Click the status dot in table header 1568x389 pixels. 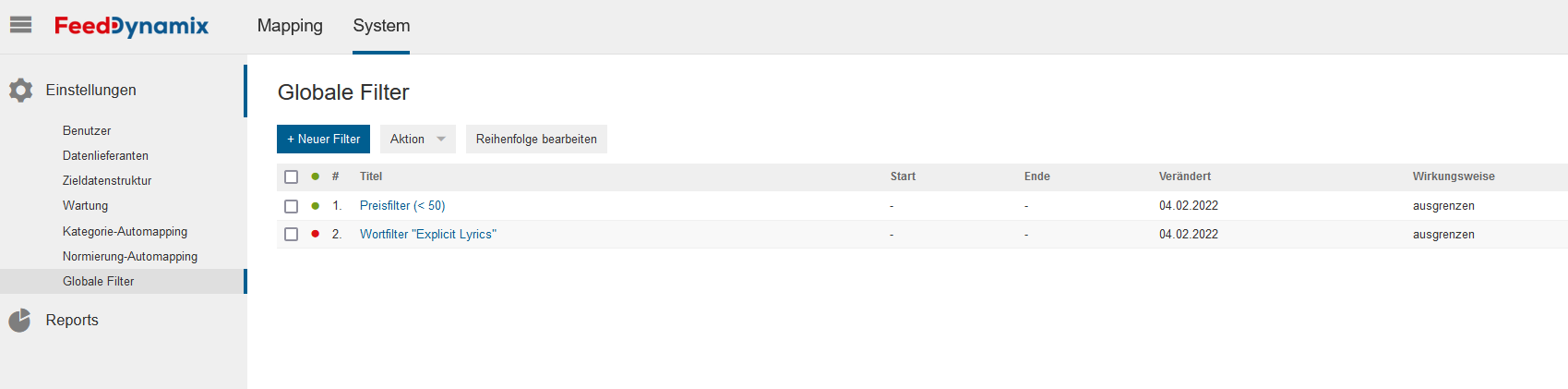[316, 176]
